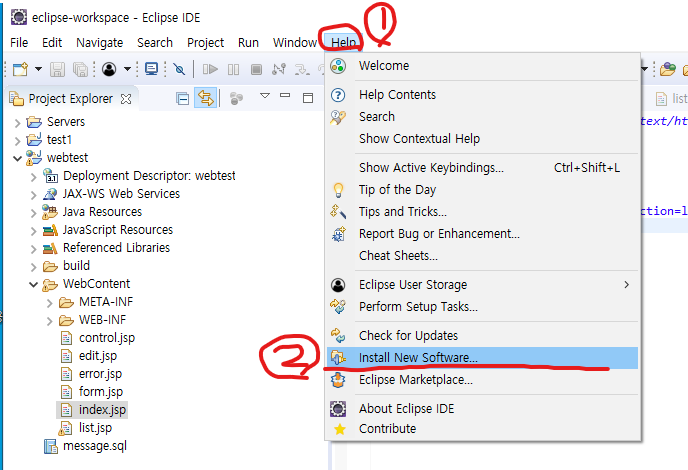Choose Show Contextual Help

point(482,139)
